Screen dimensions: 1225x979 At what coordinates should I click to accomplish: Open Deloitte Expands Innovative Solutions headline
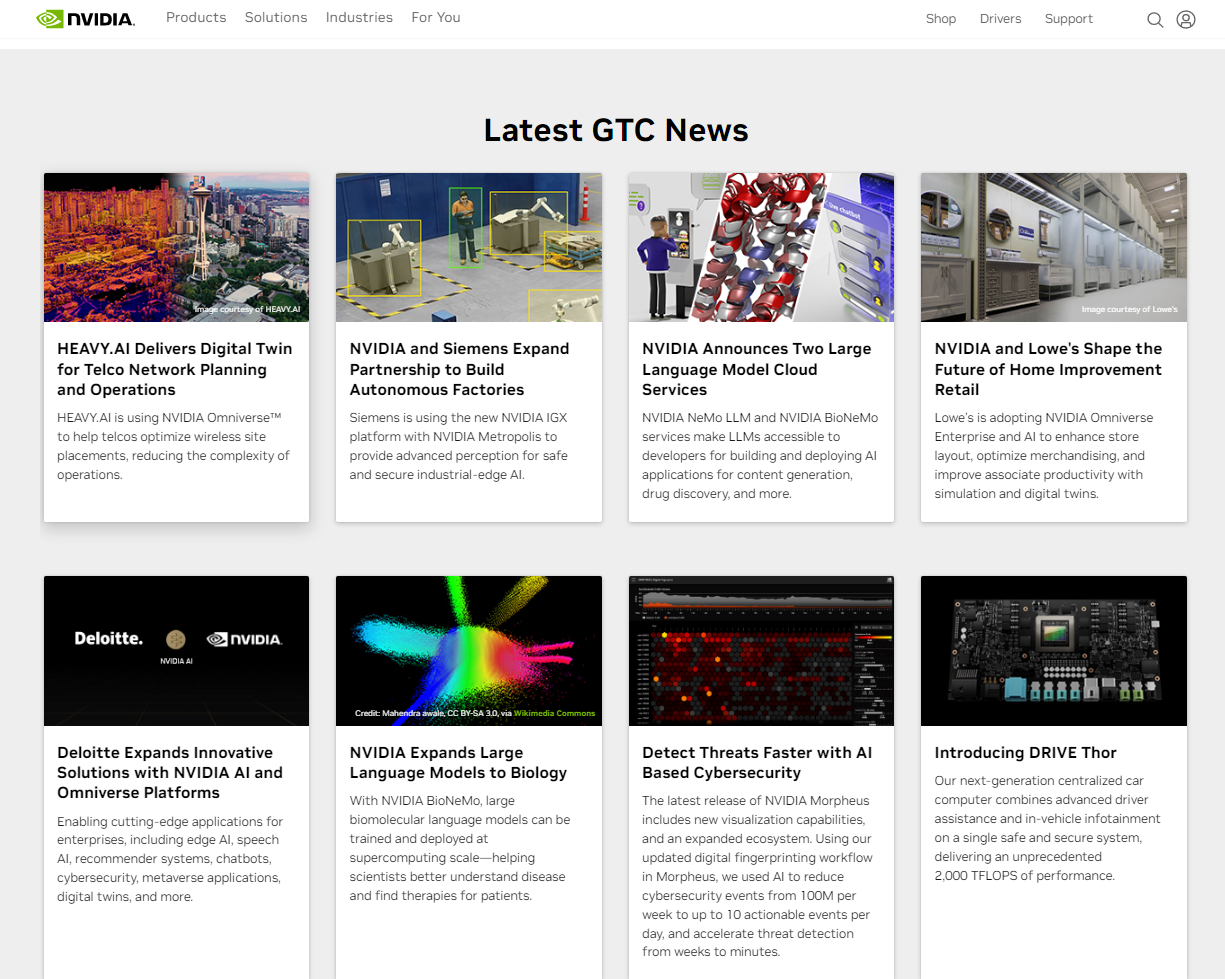pyautogui.click(x=170, y=772)
